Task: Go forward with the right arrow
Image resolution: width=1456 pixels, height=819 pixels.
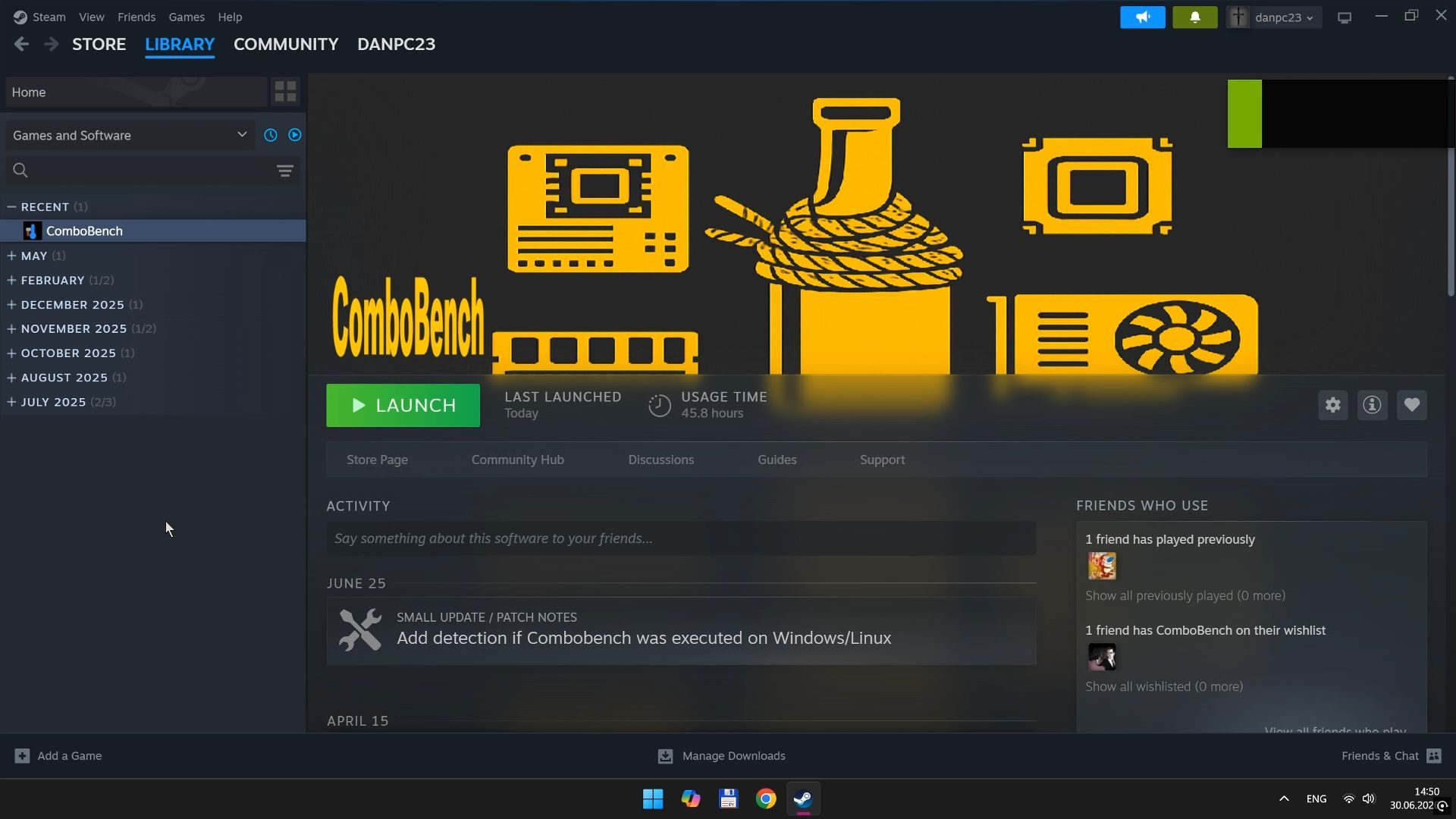Action: coord(51,44)
